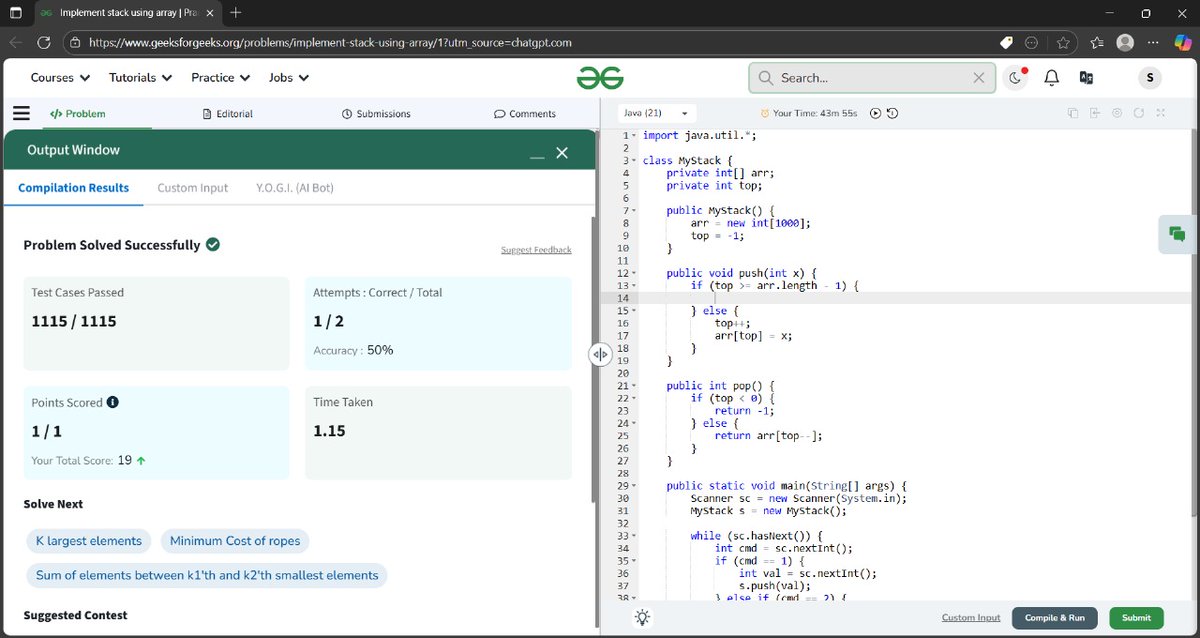Viewport: 1200px width, 638px height.
Task: Open the green chat widget
Action: click(1177, 234)
